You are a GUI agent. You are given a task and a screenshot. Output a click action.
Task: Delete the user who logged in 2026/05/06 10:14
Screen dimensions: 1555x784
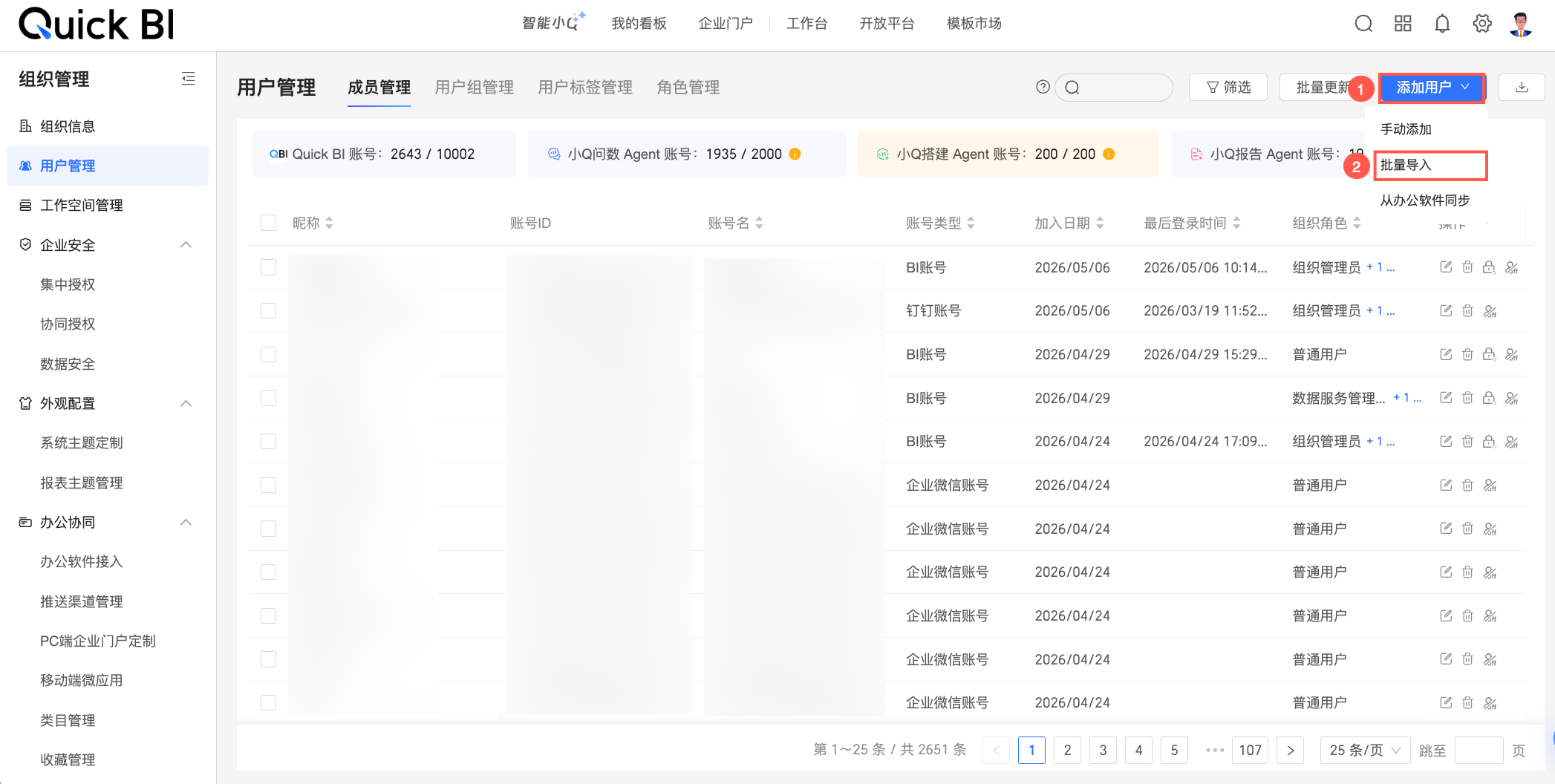click(x=1467, y=267)
